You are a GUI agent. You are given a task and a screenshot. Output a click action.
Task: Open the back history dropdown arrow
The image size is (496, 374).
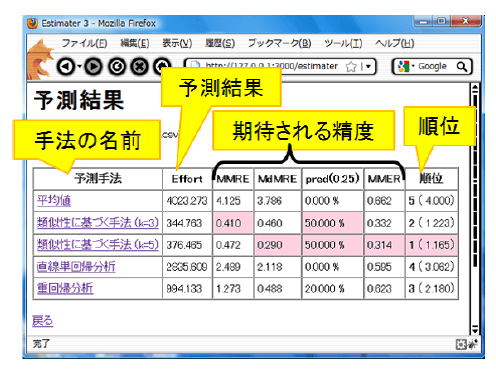(79, 66)
